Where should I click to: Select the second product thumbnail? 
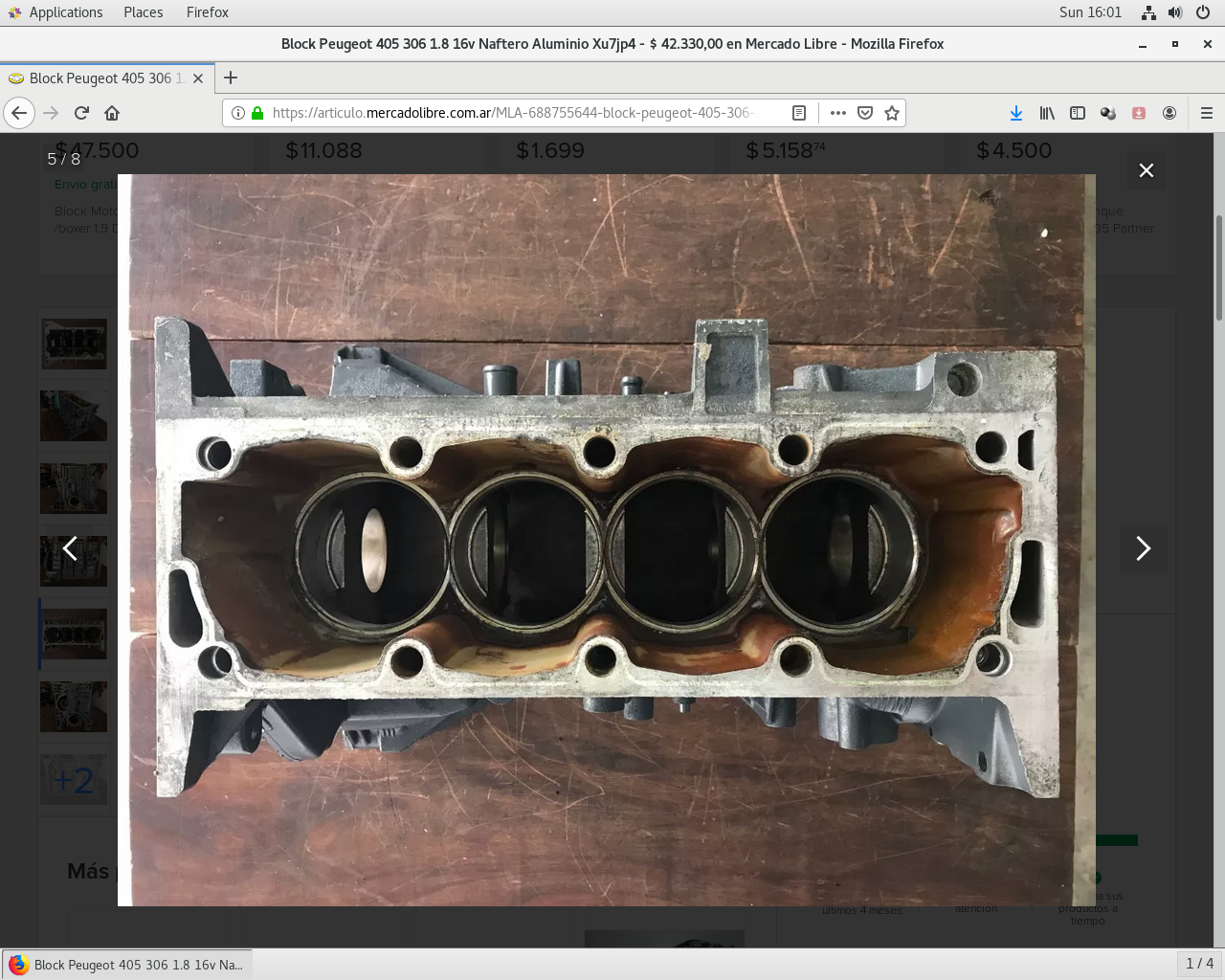74,415
